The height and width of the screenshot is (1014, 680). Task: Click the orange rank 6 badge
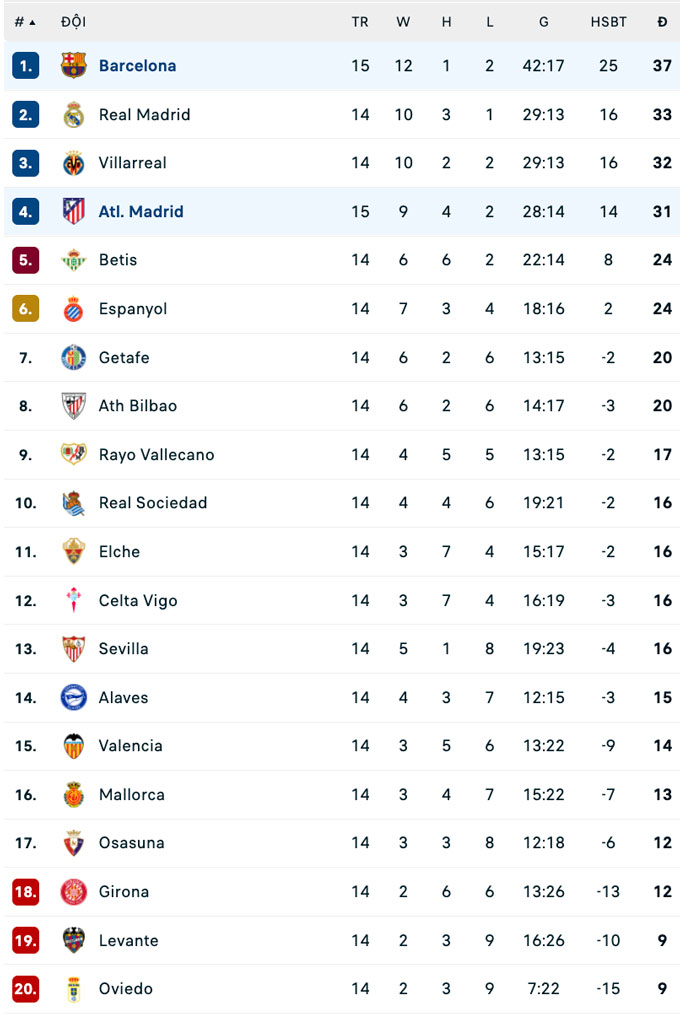pyautogui.click(x=26, y=309)
